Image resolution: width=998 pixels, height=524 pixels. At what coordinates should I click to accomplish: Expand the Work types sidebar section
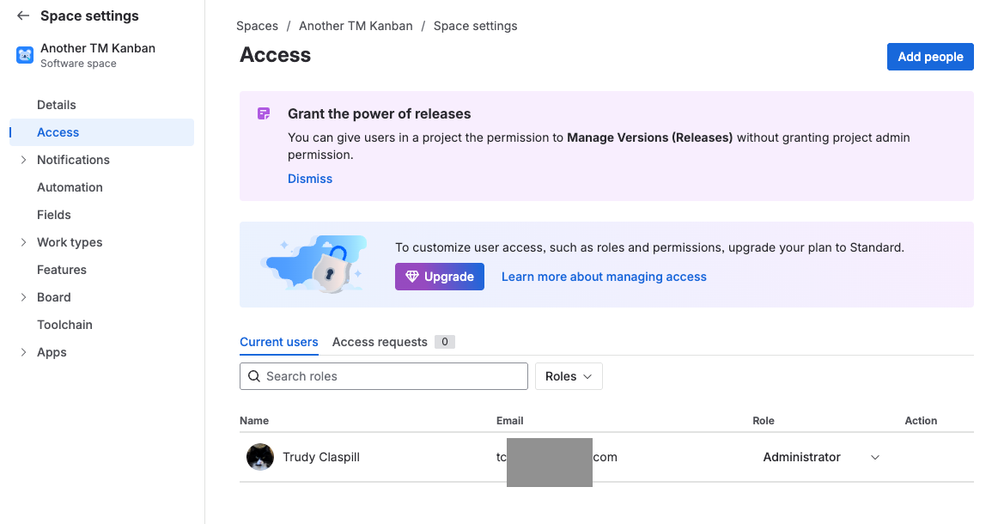(x=24, y=243)
